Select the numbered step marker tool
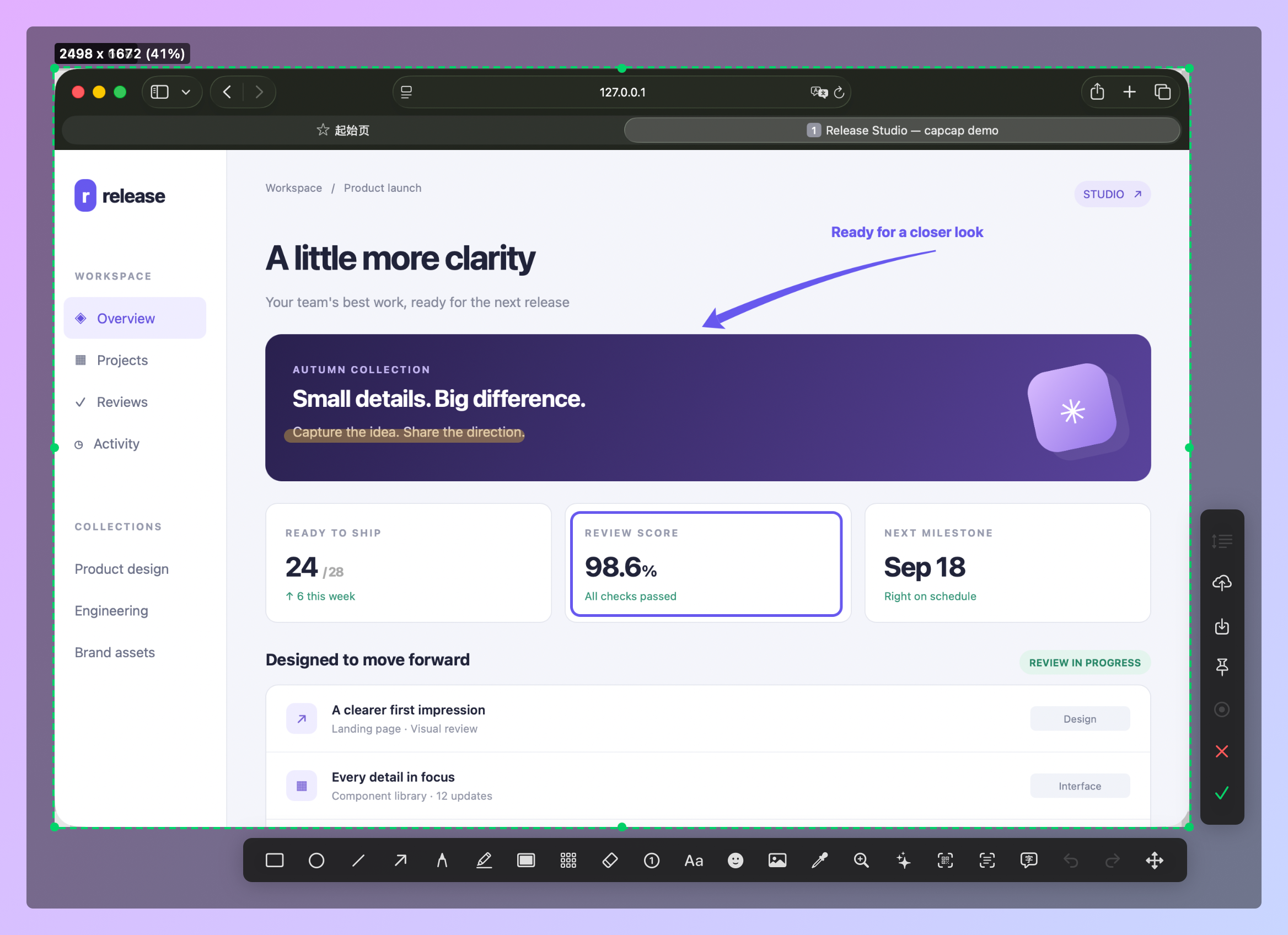Screen dimensions: 1288x935 point(651,860)
